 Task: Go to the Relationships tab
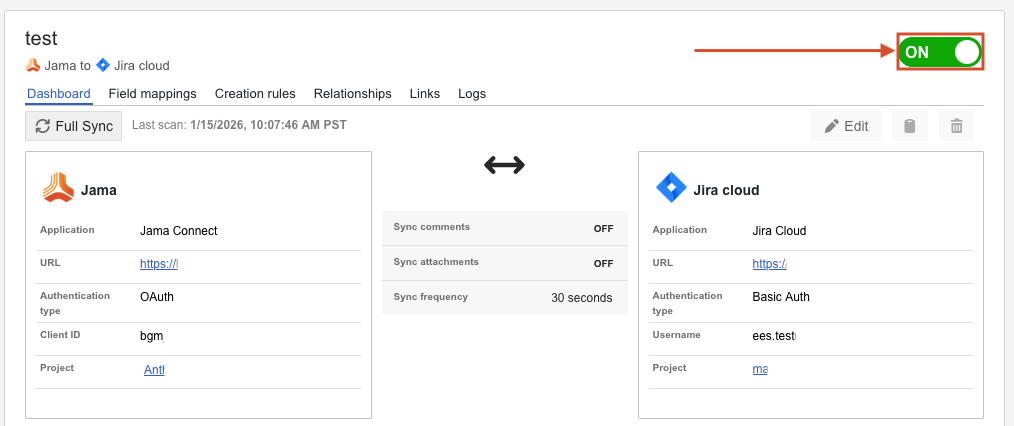click(x=352, y=94)
